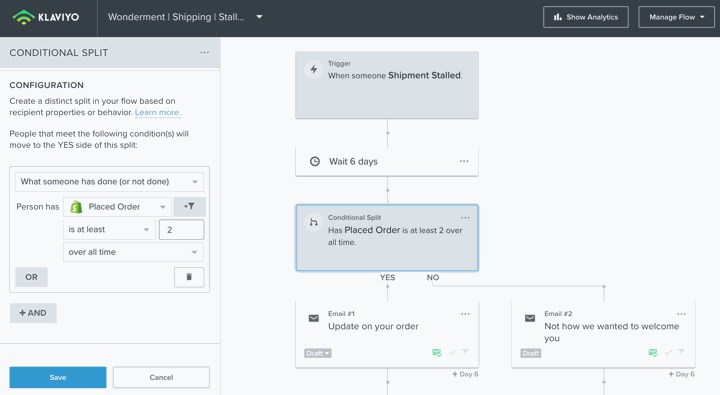Image resolution: width=720 pixels, height=395 pixels.
Task: Select the Conditional Split card on canvas
Action: [x=387, y=238]
